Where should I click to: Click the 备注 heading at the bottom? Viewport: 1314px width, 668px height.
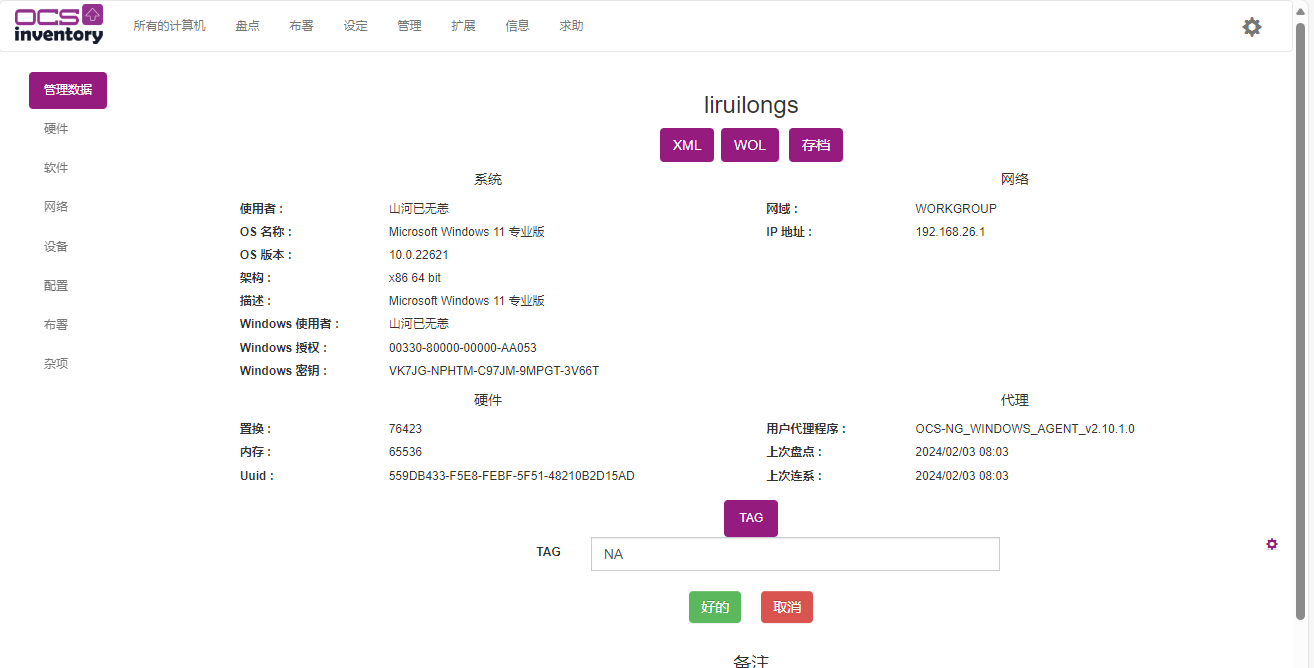pyautogui.click(x=751, y=661)
